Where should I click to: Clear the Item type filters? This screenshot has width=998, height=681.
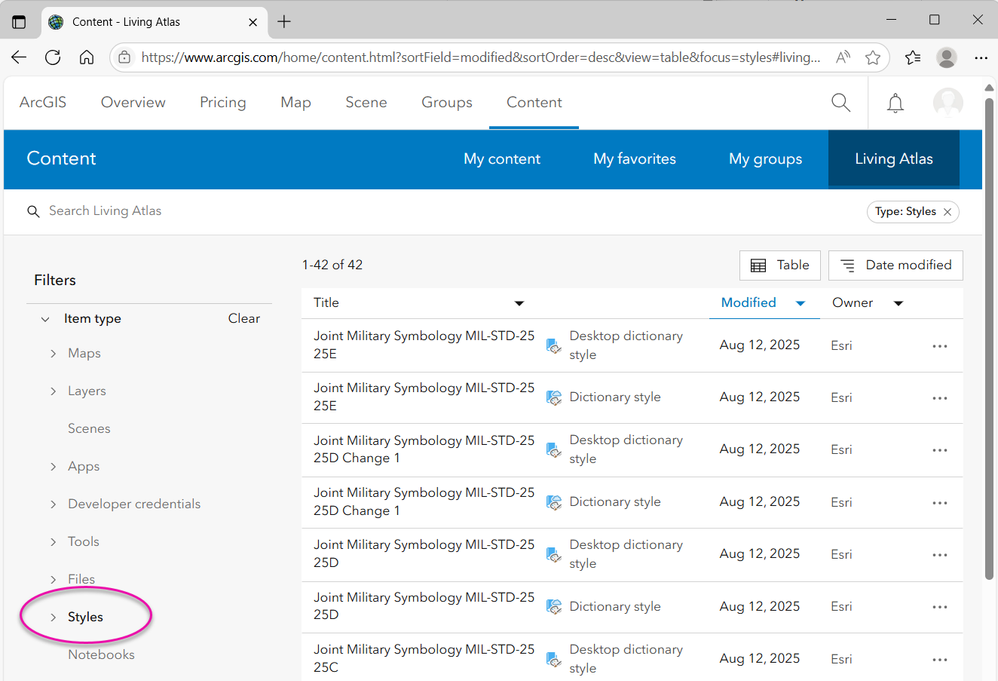pyautogui.click(x=244, y=319)
